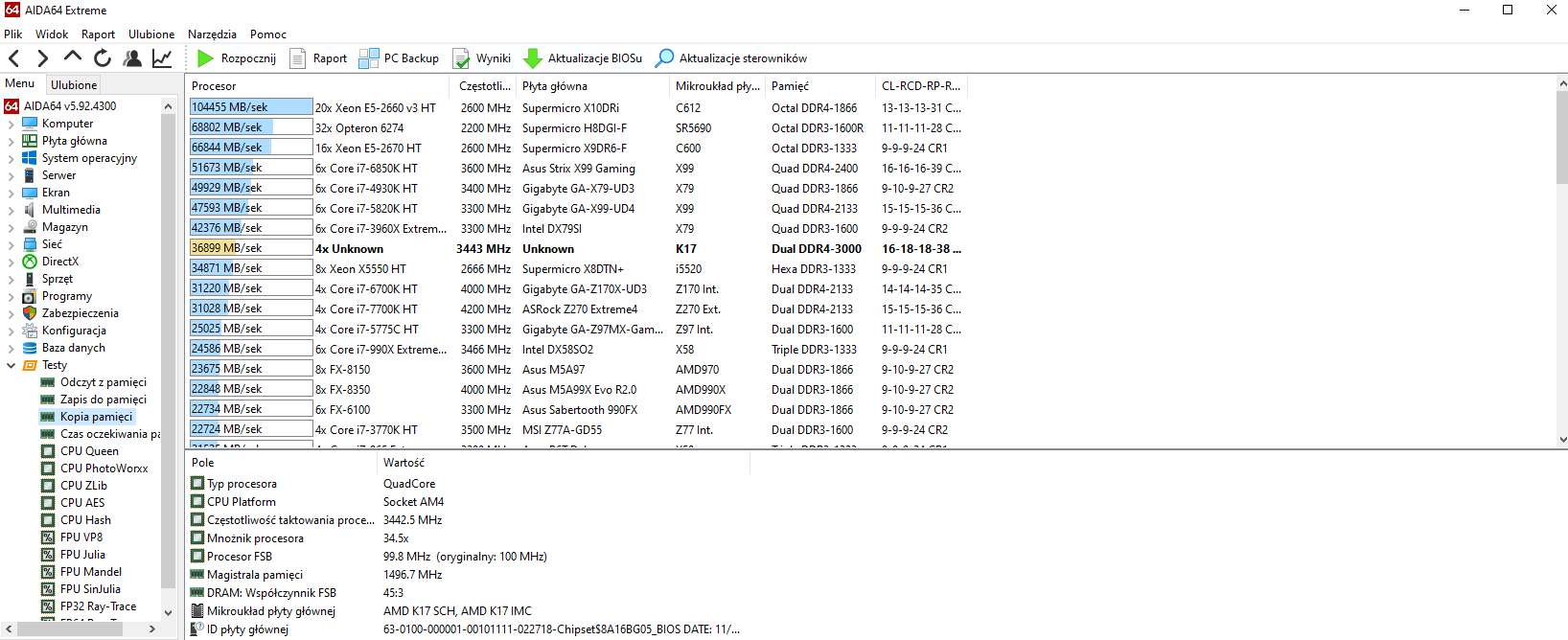Open the CPU Hash benchmark icon
This screenshot has height=640, width=1568.
point(48,520)
